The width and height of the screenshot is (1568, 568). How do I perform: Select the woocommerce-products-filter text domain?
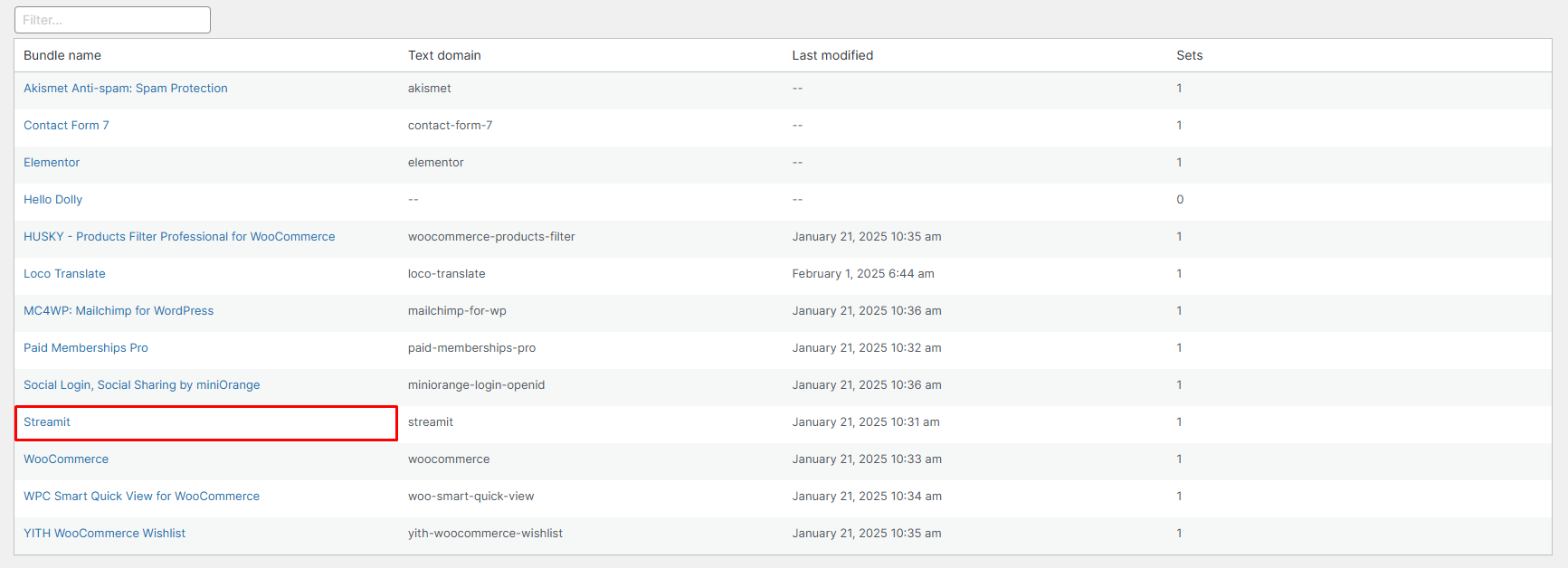pyautogui.click(x=491, y=236)
